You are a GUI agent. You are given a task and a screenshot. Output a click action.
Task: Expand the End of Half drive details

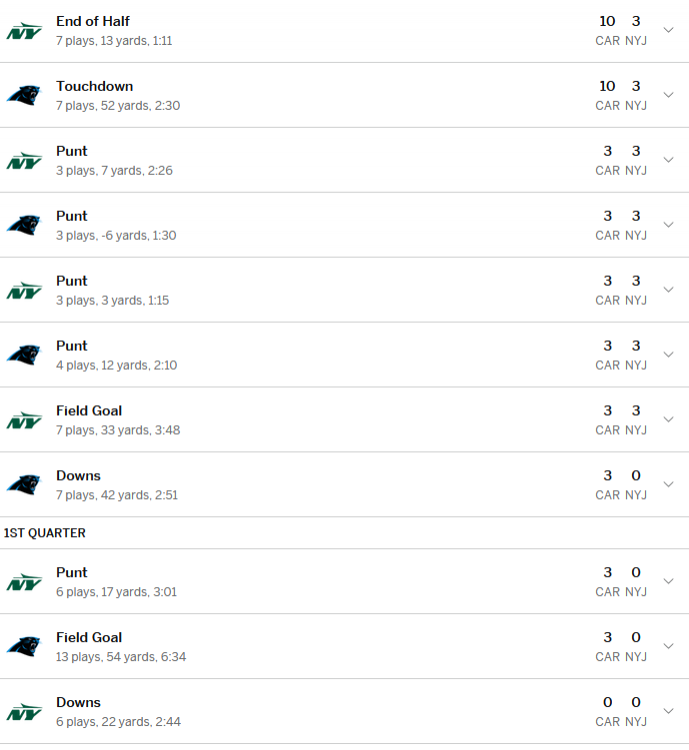[669, 30]
